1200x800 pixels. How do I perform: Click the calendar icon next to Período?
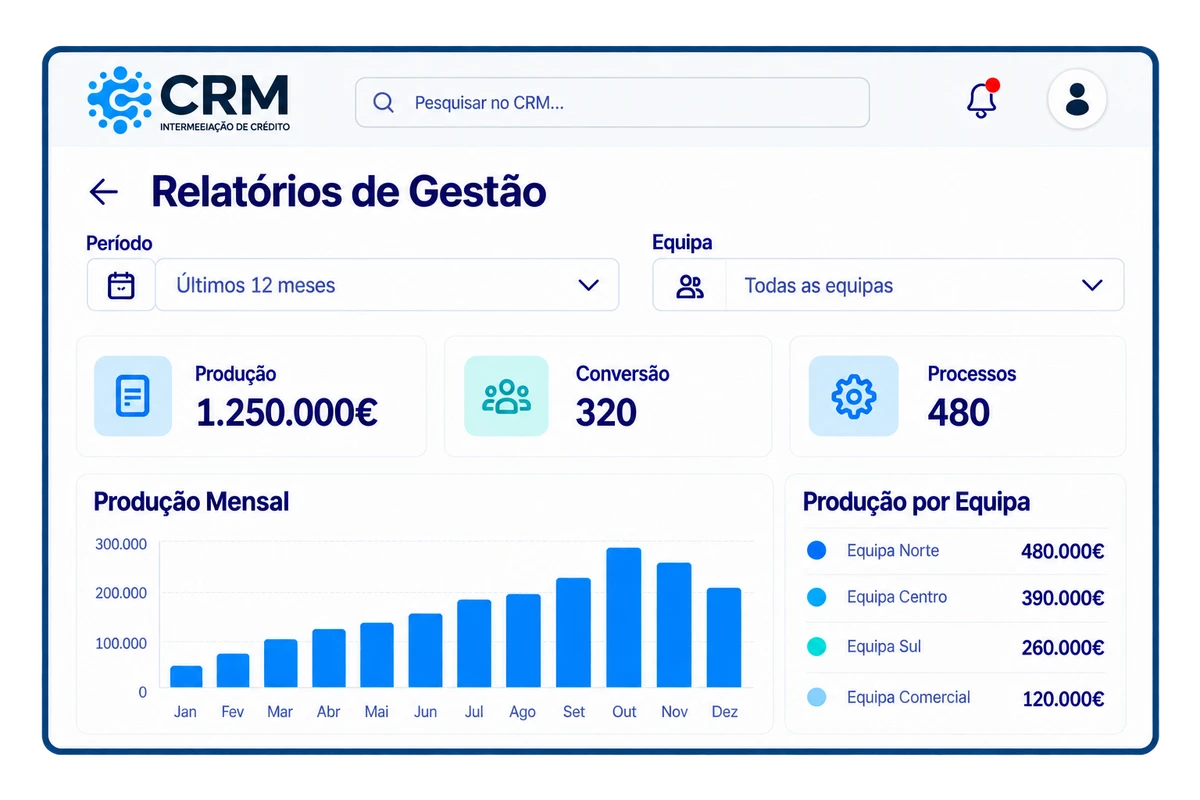coord(121,285)
